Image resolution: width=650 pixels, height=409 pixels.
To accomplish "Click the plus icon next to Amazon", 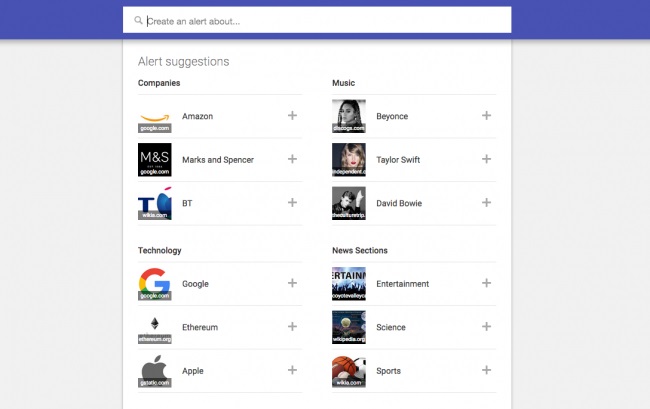I will [292, 116].
